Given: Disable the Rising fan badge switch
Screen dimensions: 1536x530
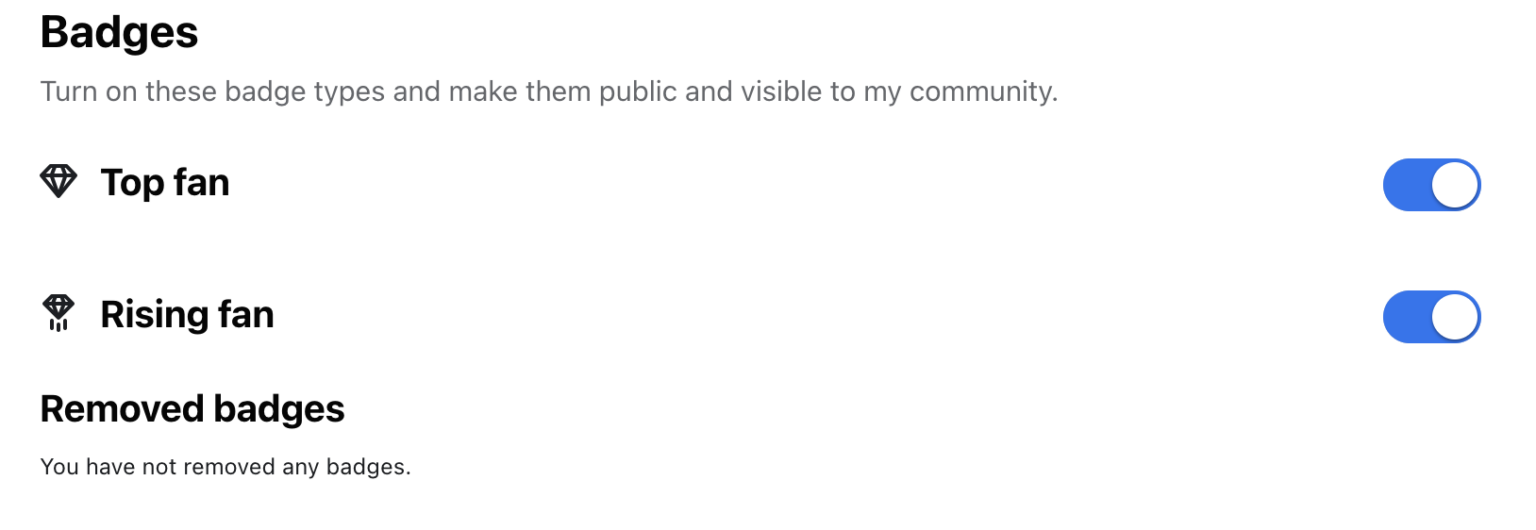Looking at the screenshot, I should coord(1431,317).
